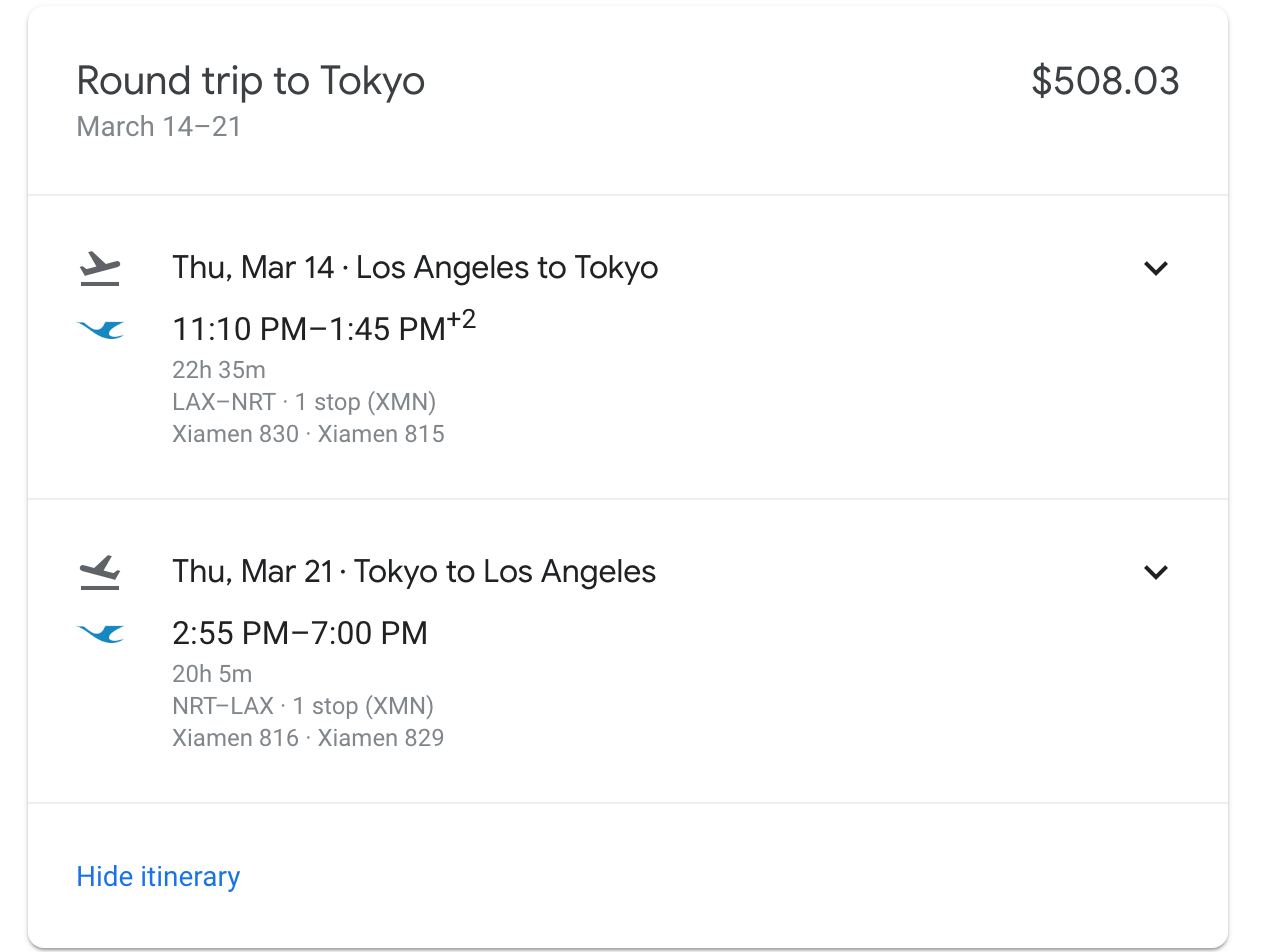Click the Hide itinerary link

158,877
